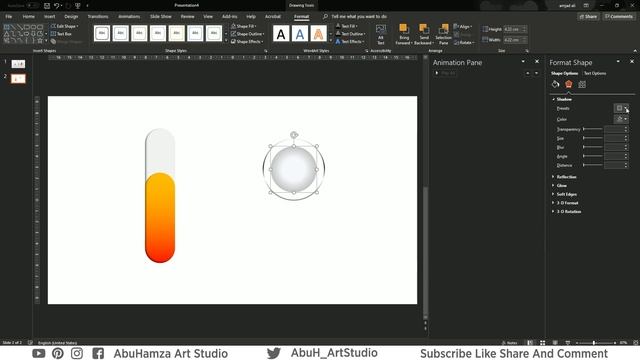
Task: Select slide 2 thumbnail
Action: pyautogui.click(x=18, y=78)
